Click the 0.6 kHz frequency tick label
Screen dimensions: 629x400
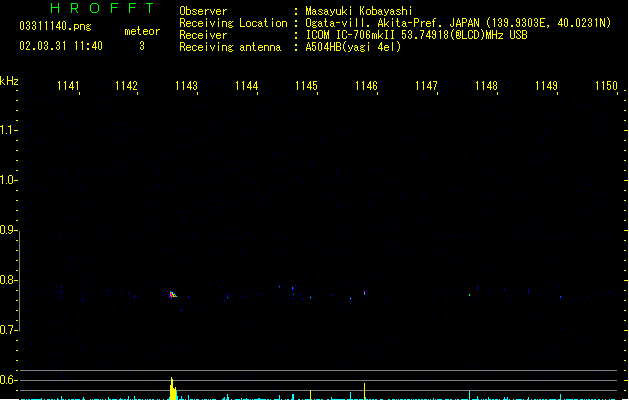(x=8, y=380)
